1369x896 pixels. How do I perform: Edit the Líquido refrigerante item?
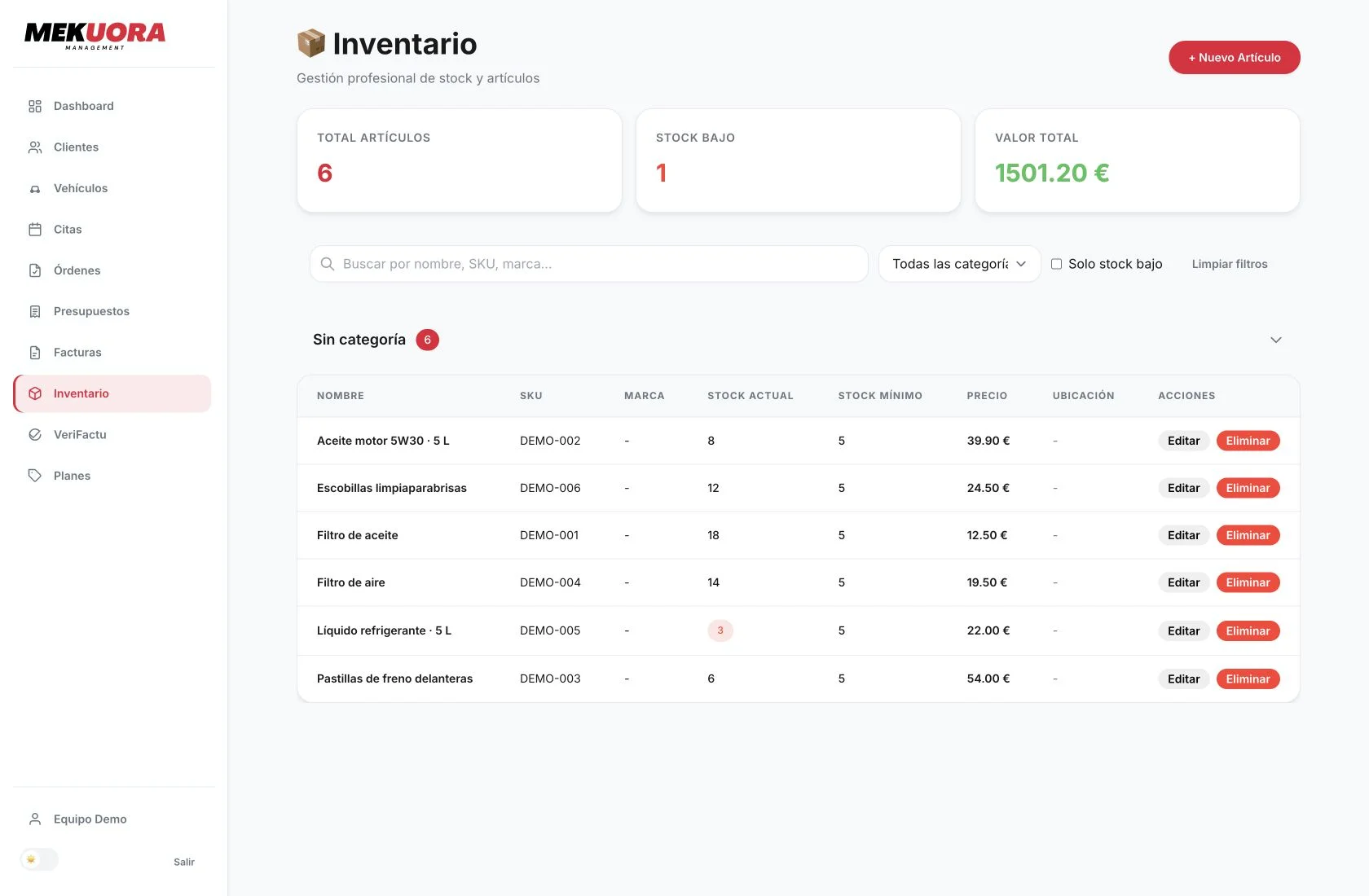point(1183,630)
